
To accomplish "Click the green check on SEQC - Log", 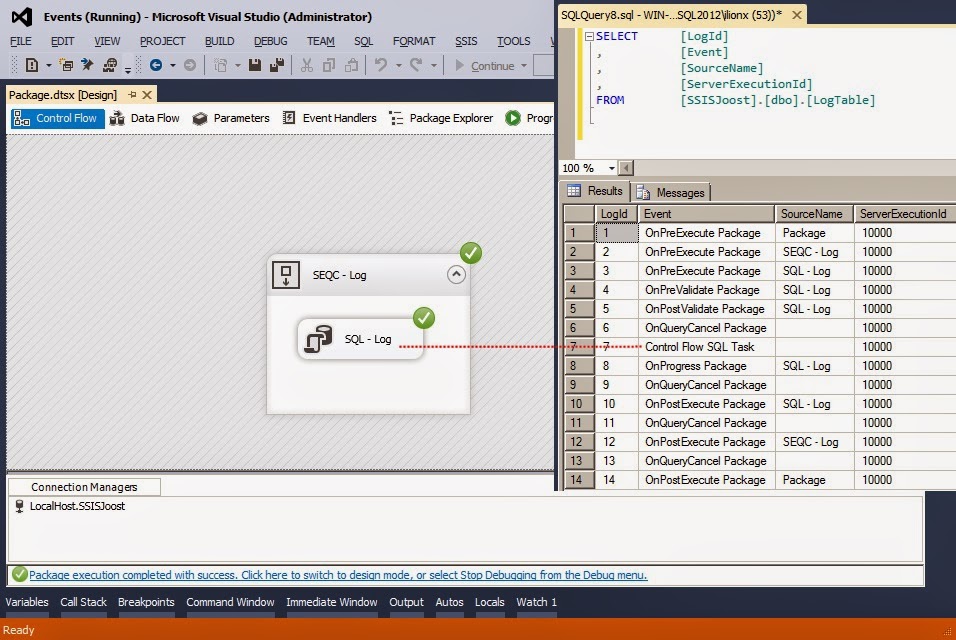I will [x=471, y=252].
